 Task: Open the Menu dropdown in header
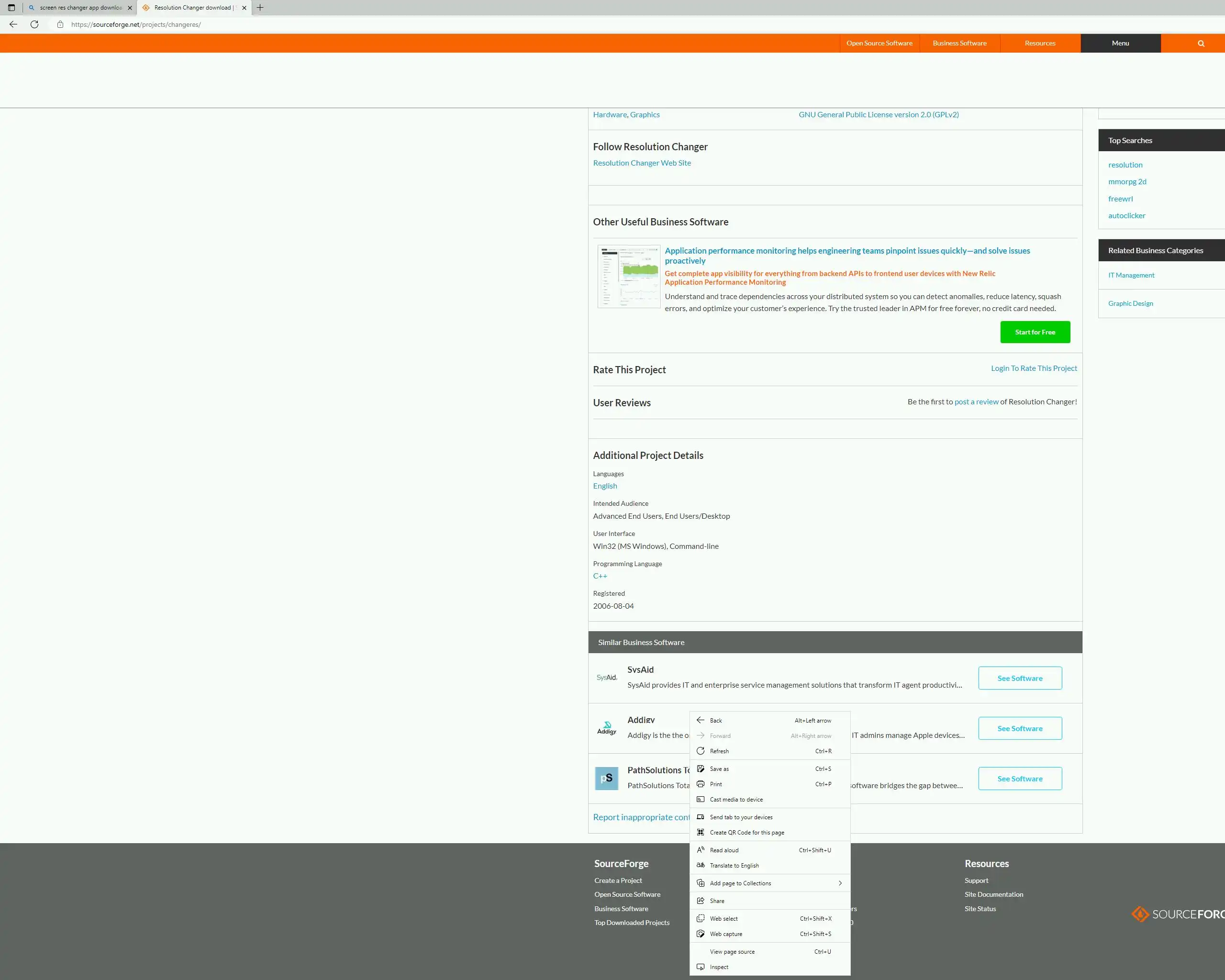click(x=1120, y=43)
